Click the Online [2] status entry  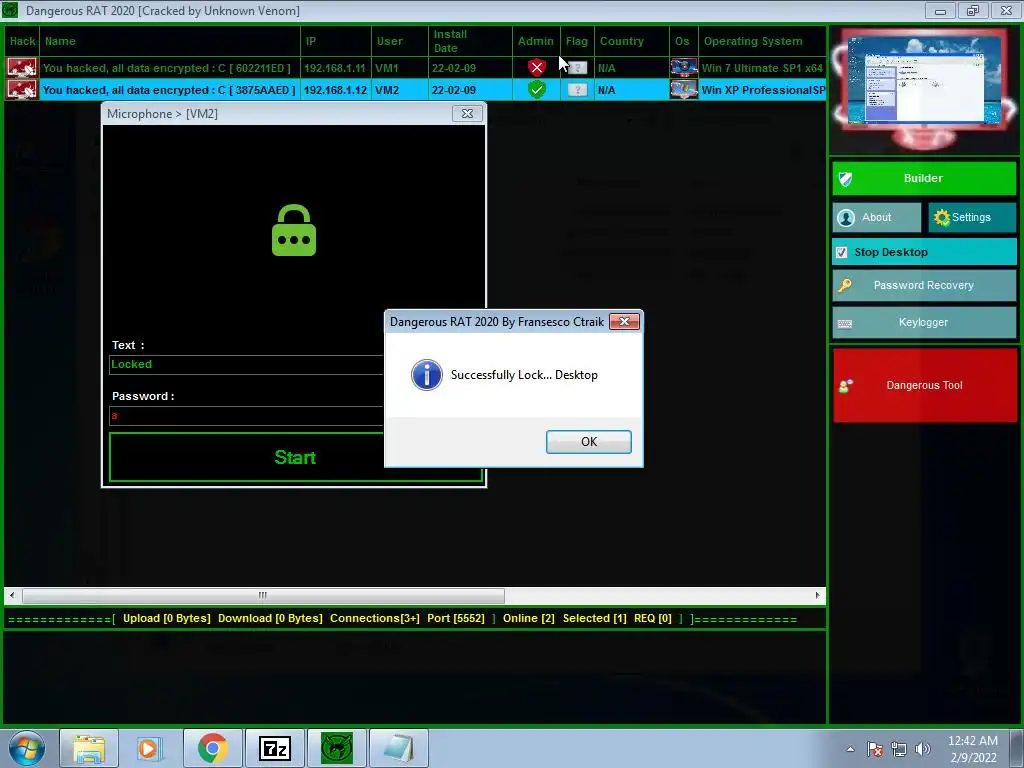(528, 618)
